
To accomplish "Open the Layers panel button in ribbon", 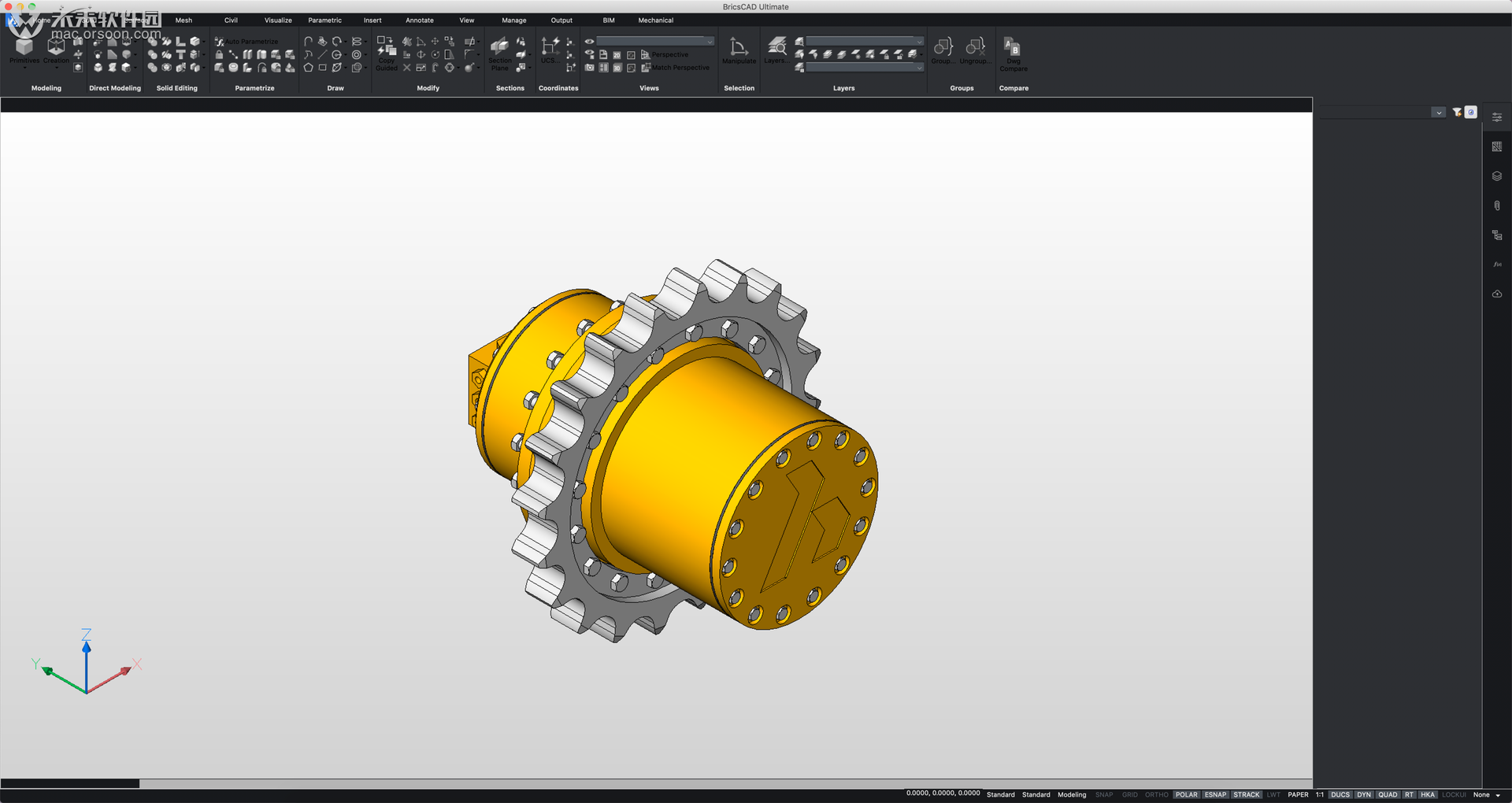I will pos(776,50).
